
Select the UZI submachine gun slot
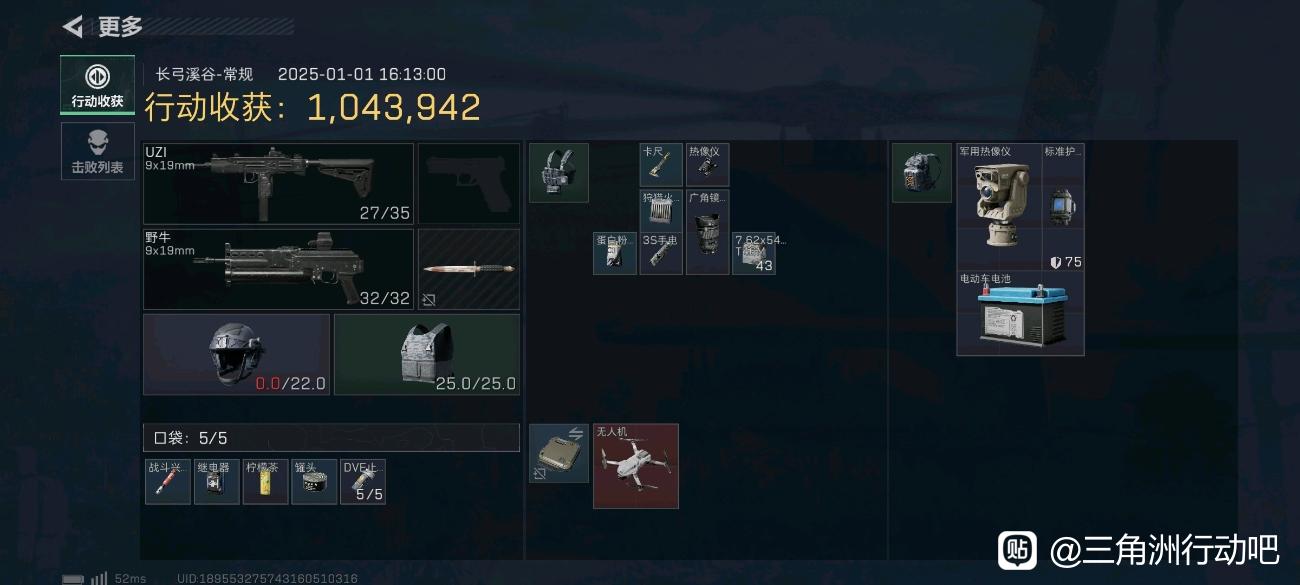(x=278, y=183)
